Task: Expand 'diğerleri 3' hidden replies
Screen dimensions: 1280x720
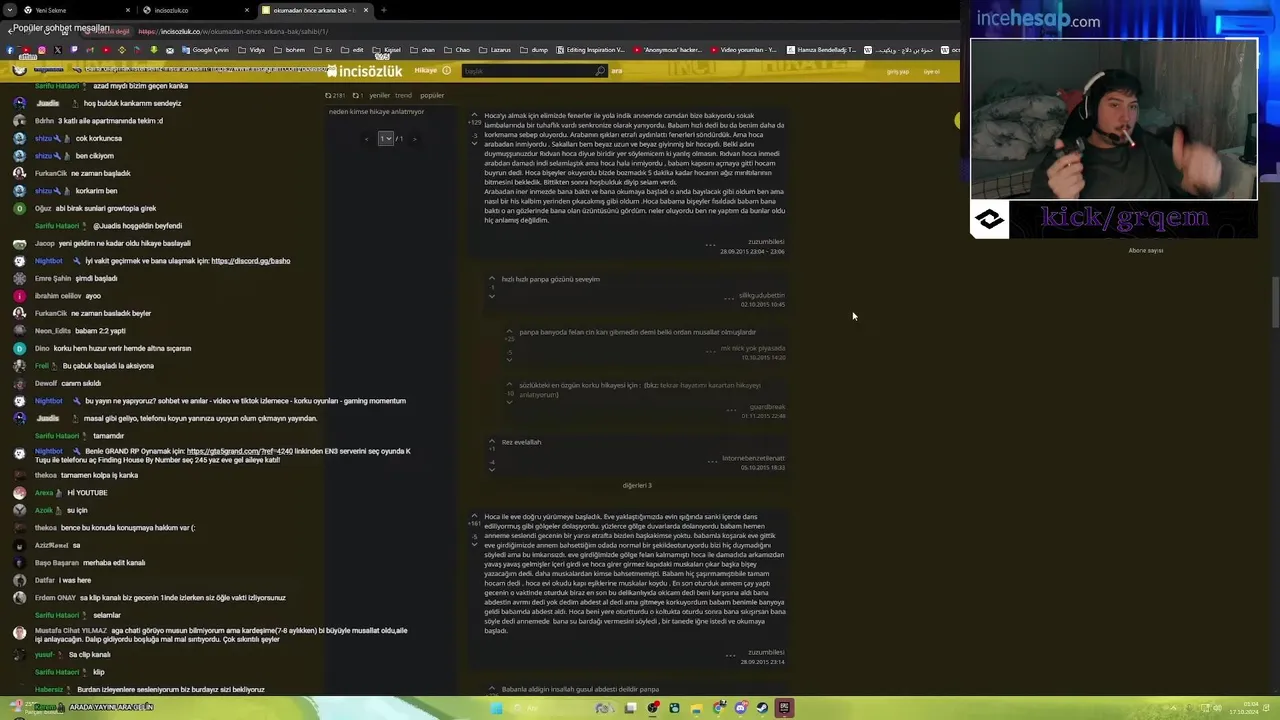Action: [x=637, y=485]
